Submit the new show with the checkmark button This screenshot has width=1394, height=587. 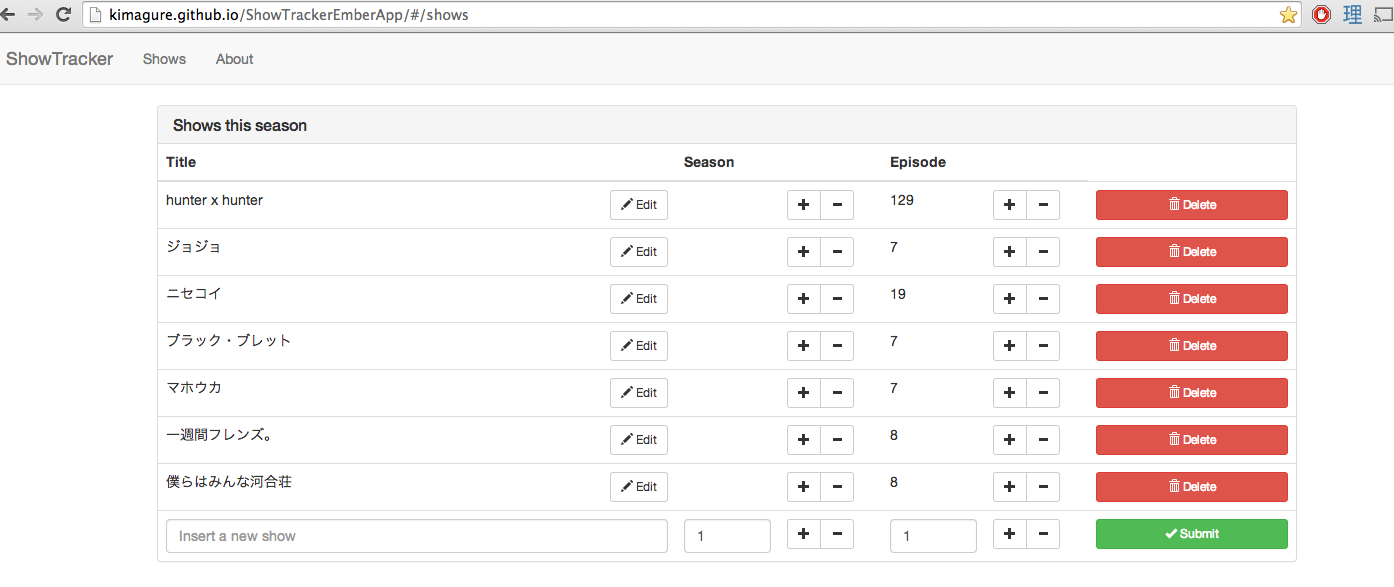pos(1190,533)
